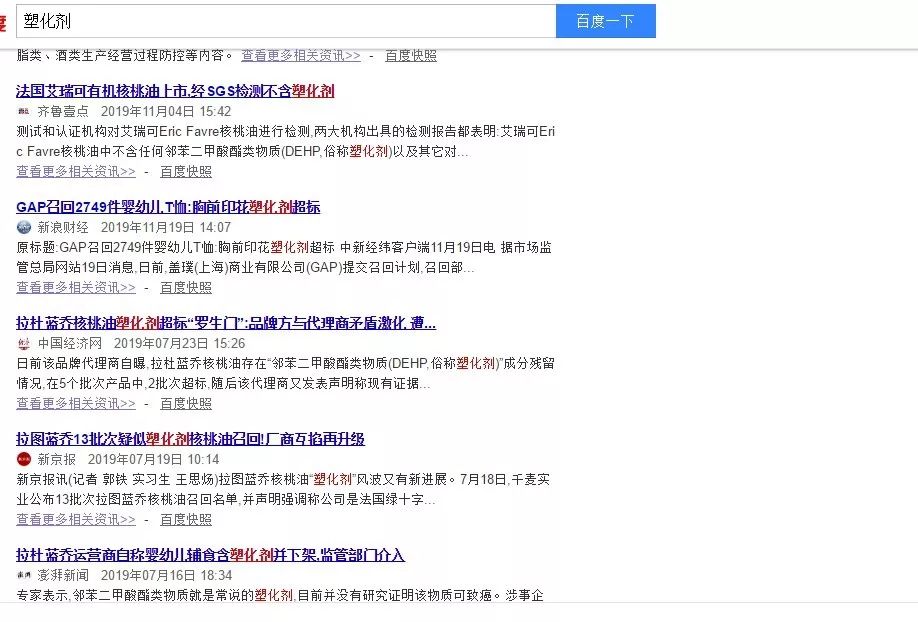The height and width of the screenshot is (622, 918).
Task: Open the GAP召回2749件婴幼儿T恤 headline
Action: click(168, 207)
